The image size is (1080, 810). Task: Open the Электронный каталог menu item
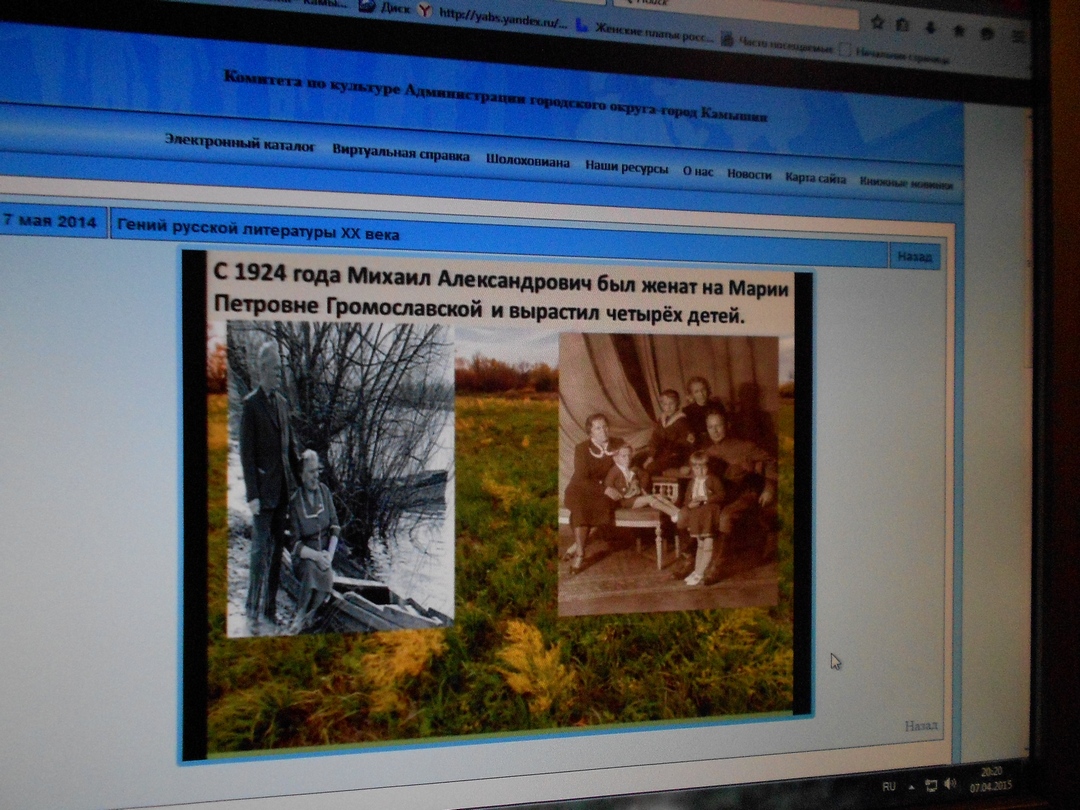coord(240,143)
